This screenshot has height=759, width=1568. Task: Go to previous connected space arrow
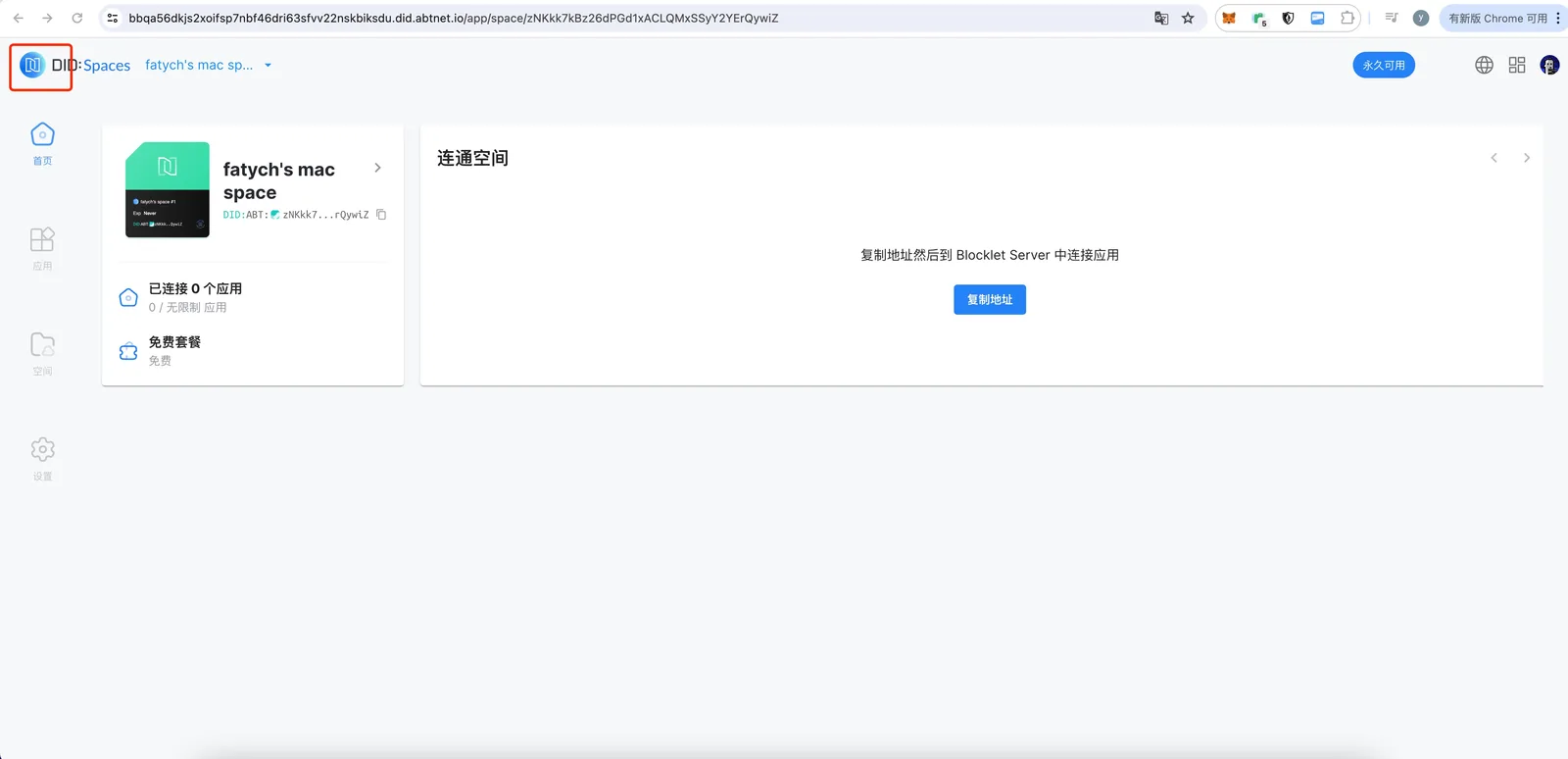coord(1494,158)
